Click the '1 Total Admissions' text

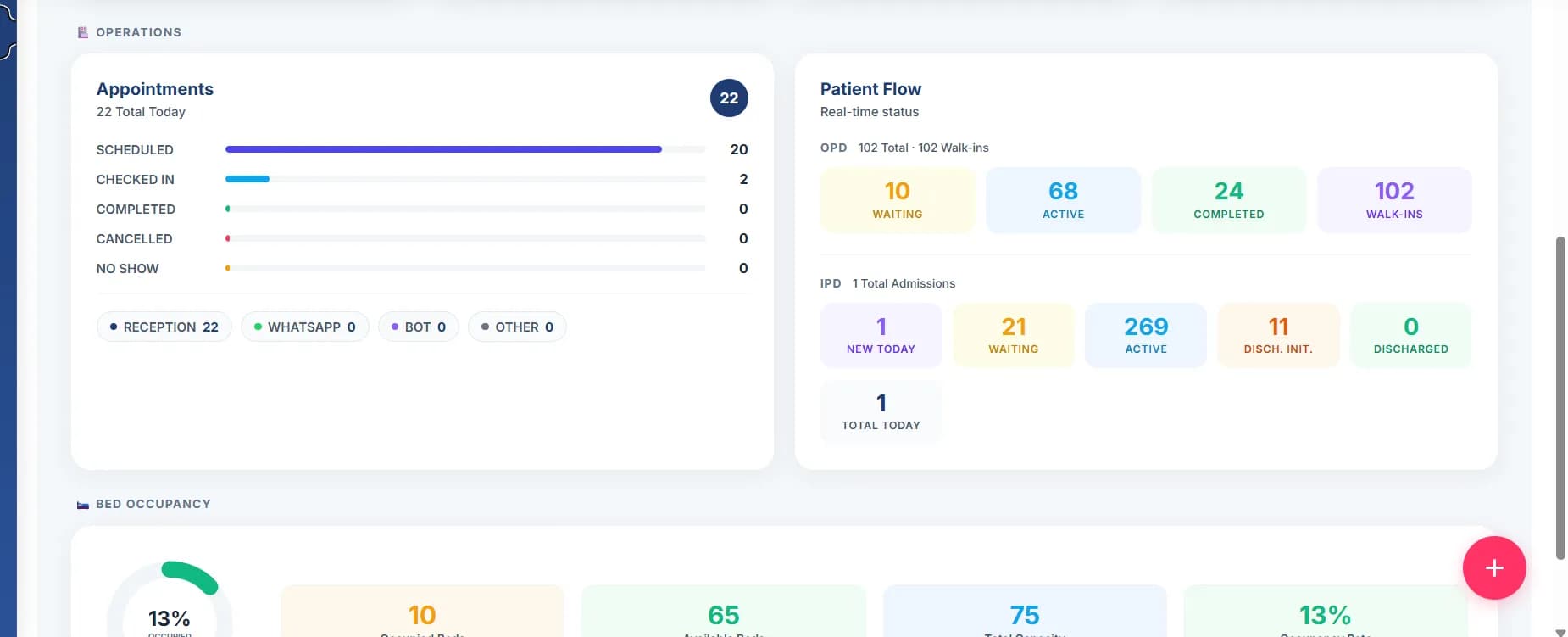tap(904, 283)
